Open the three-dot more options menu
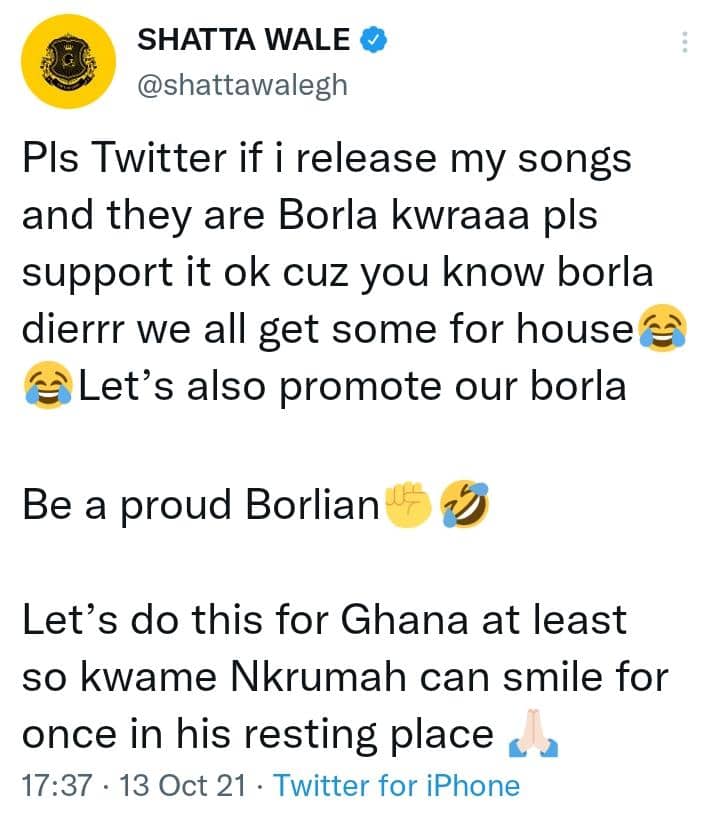The width and height of the screenshot is (720, 822). tap(684, 42)
